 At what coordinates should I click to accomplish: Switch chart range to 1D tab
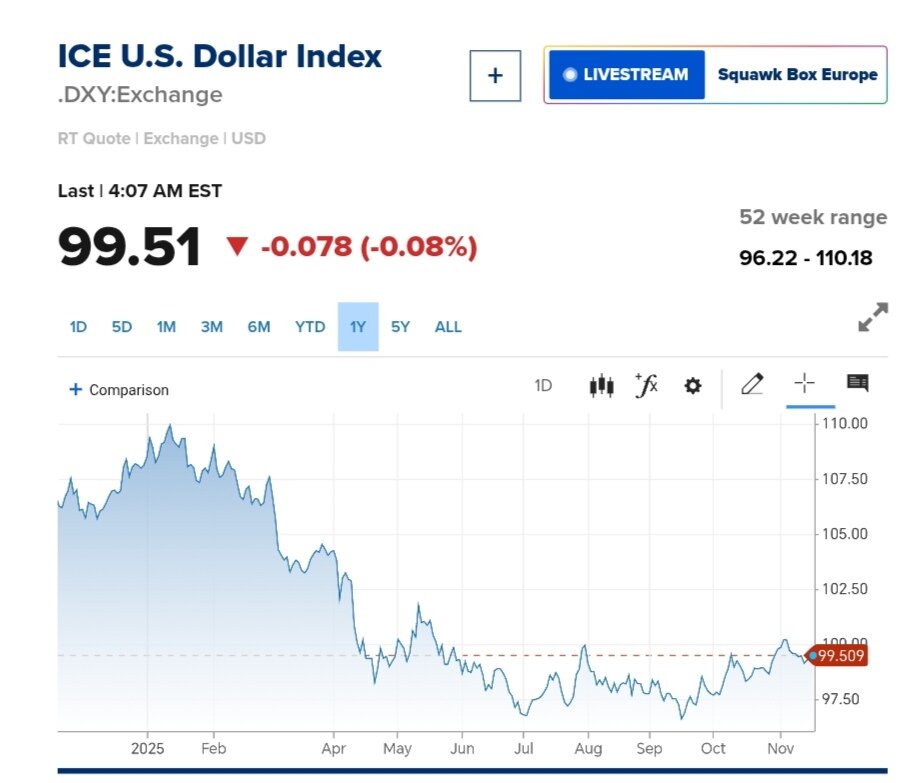coord(78,327)
